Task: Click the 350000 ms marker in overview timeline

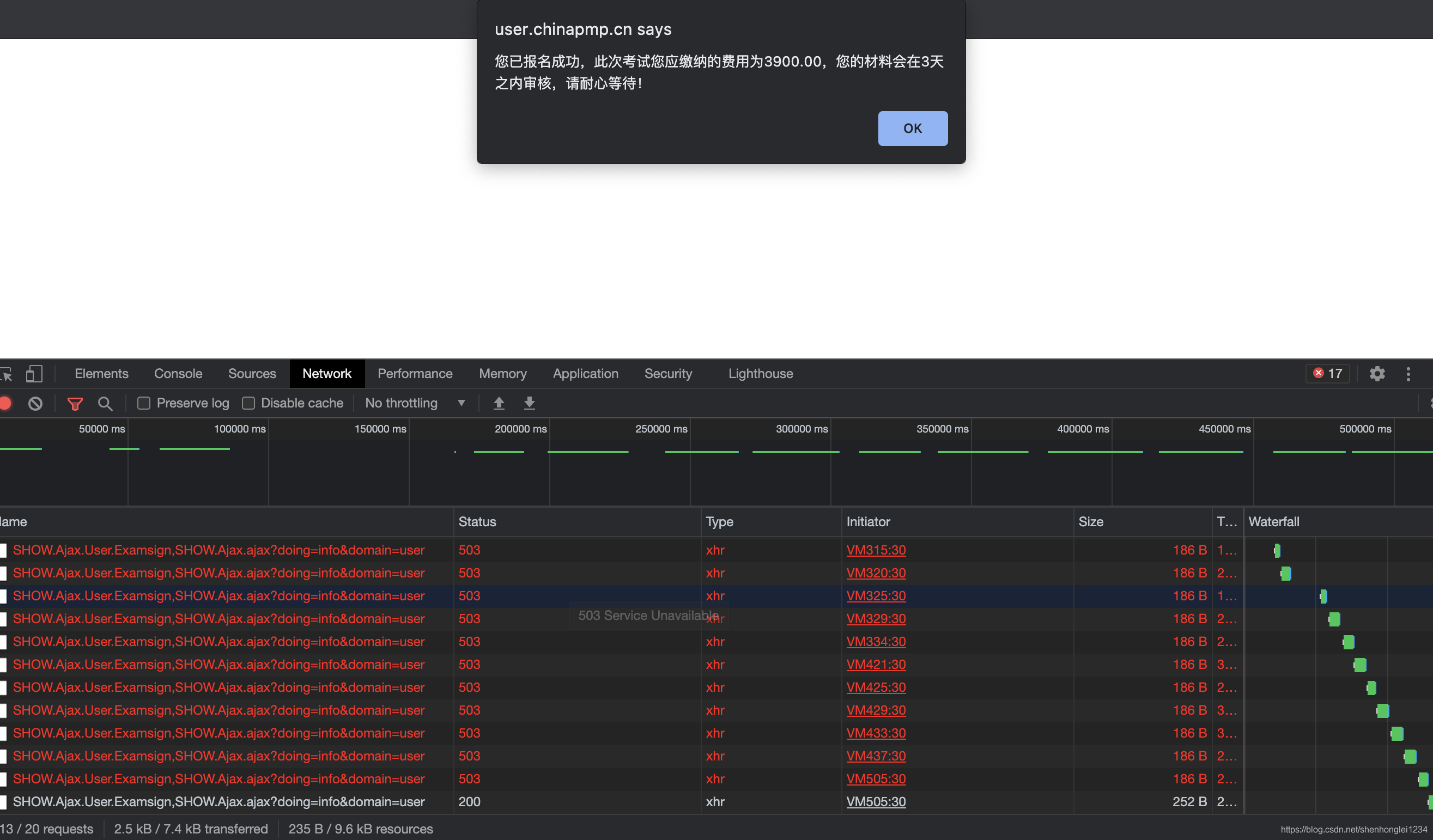Action: (942, 429)
